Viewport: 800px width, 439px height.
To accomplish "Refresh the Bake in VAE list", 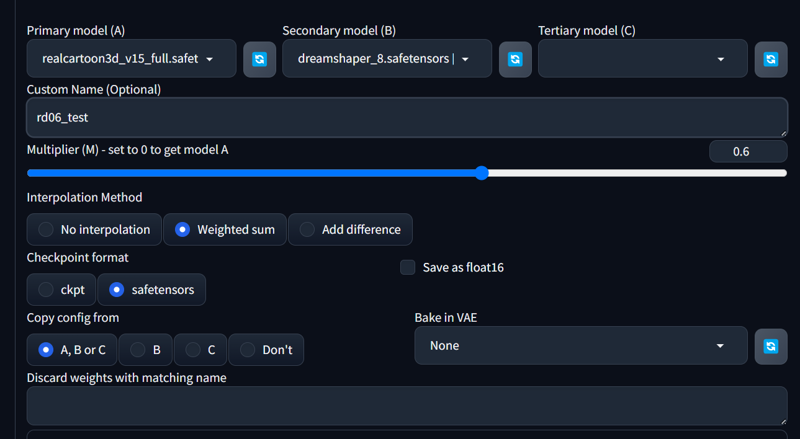I will [771, 347].
